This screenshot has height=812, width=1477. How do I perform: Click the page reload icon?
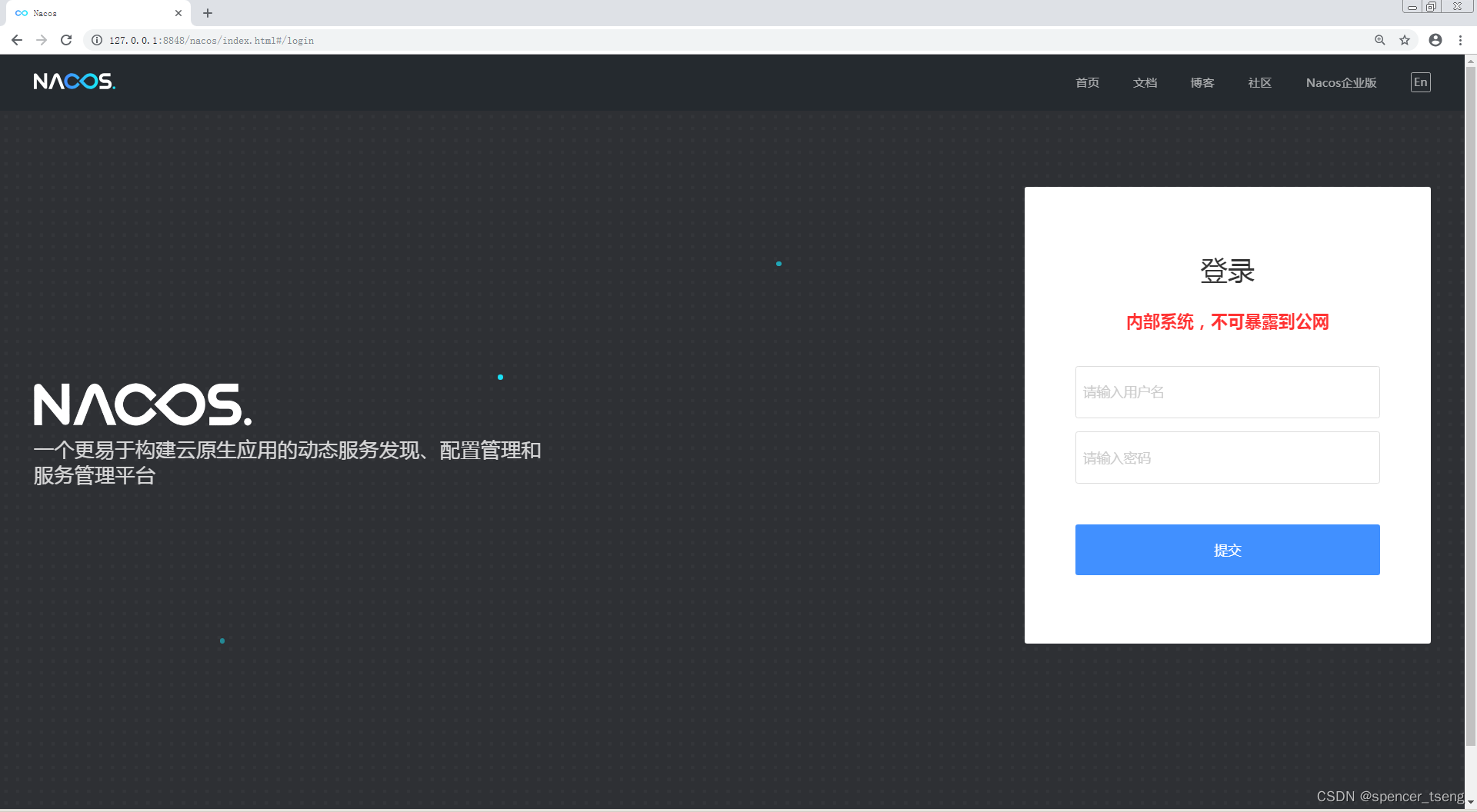(x=66, y=40)
